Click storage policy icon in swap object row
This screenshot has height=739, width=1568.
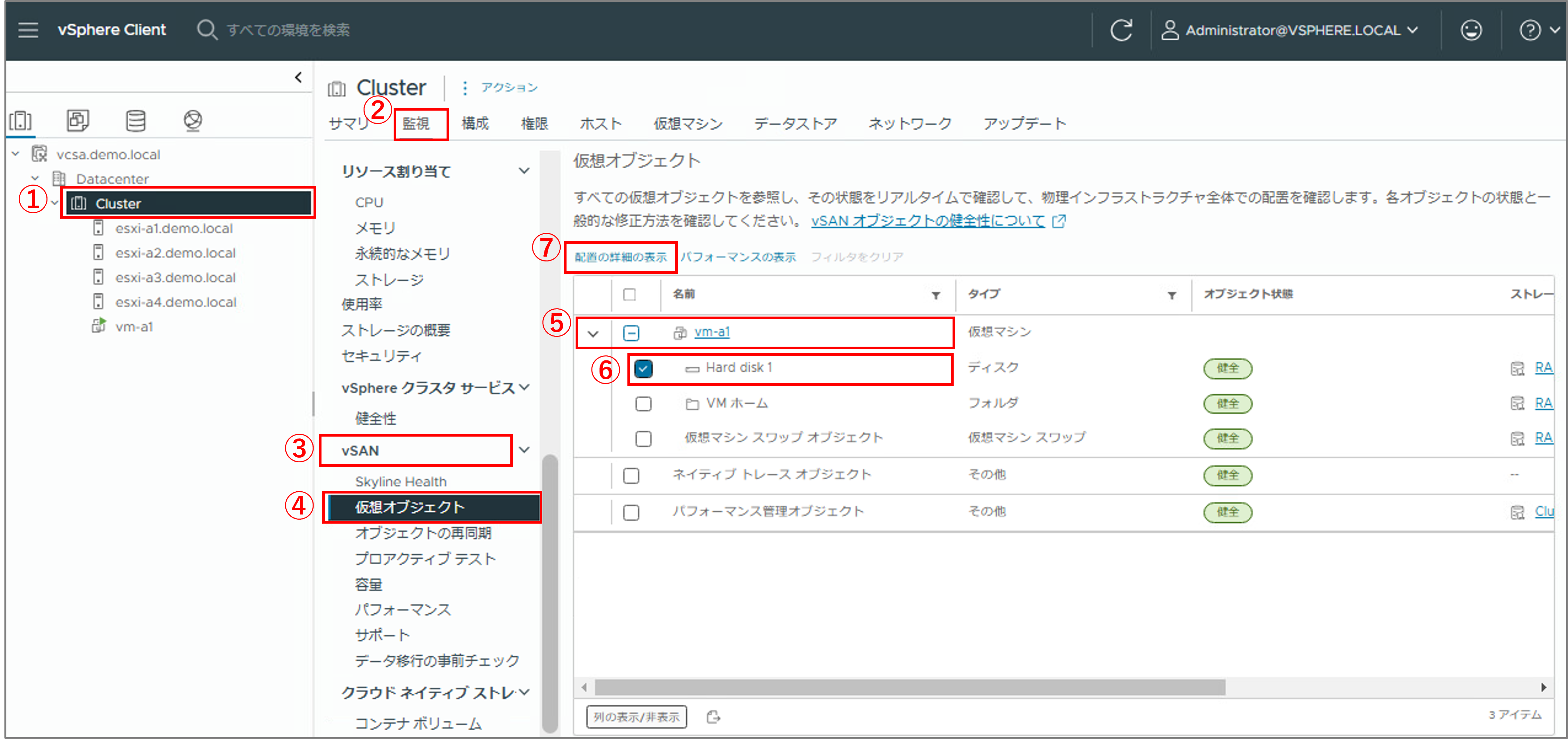(x=1518, y=438)
